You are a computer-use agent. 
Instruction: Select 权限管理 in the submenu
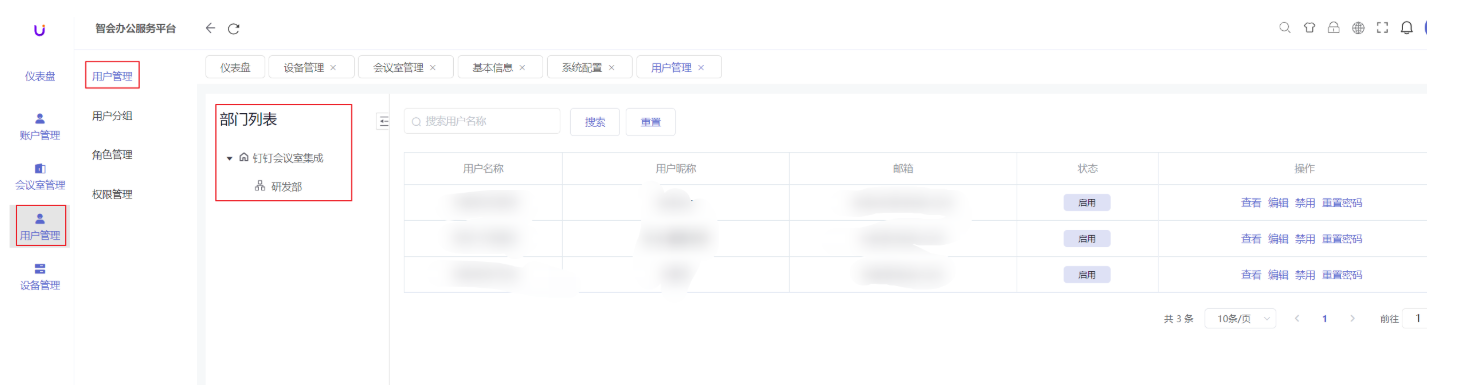112,194
